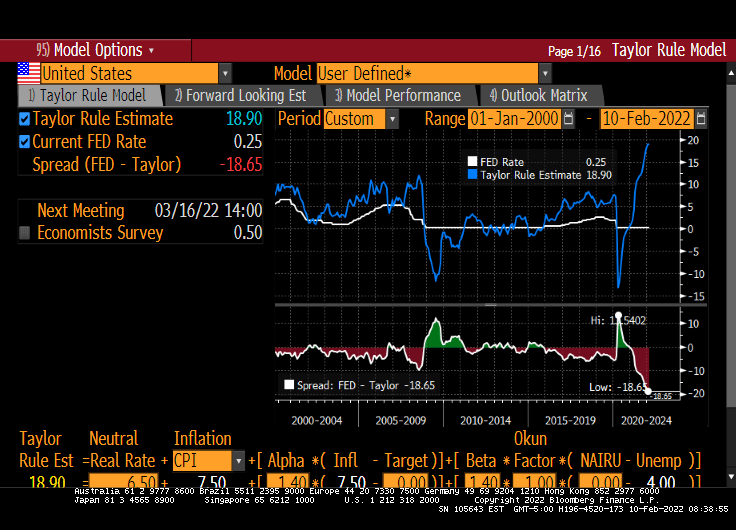
Task: Open calendar icon for end date
Action: tap(700, 119)
